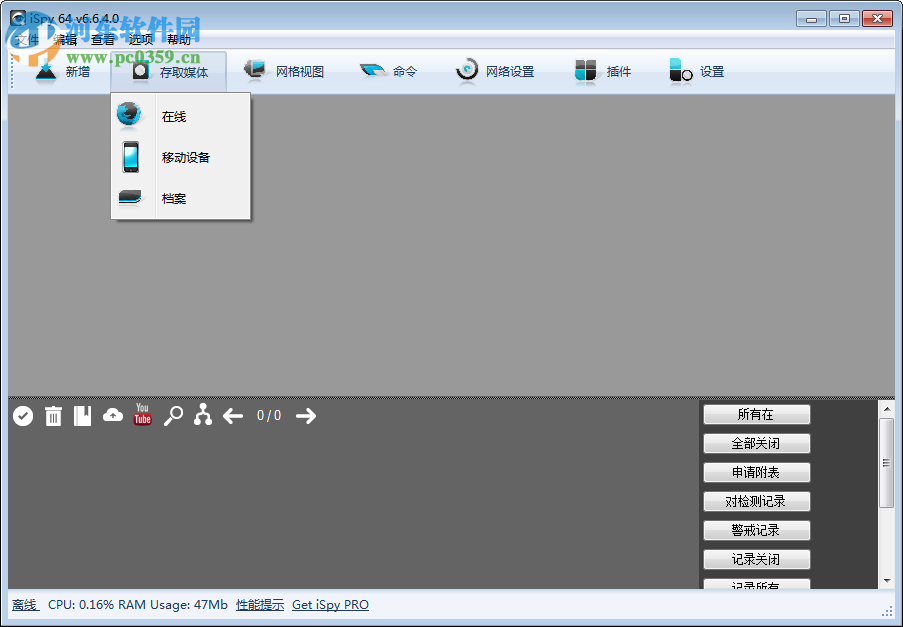The width and height of the screenshot is (903, 627).
Task: Click the checkmark select-all media icon
Action: 22,416
